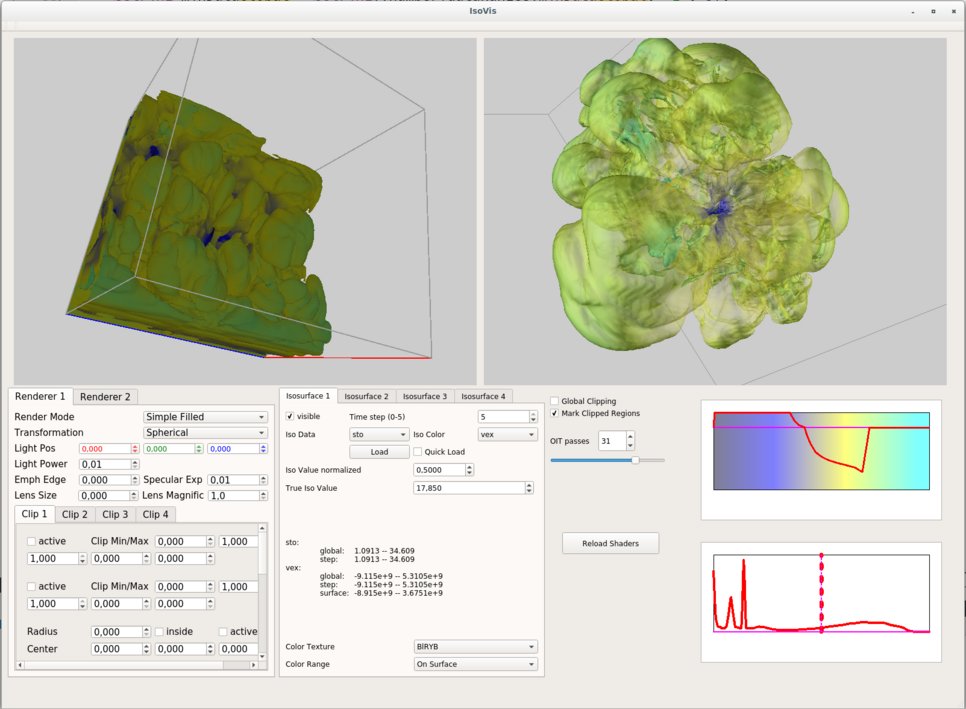Disable Mark Clipped Regions checkbox
966x709 pixels.
point(555,413)
